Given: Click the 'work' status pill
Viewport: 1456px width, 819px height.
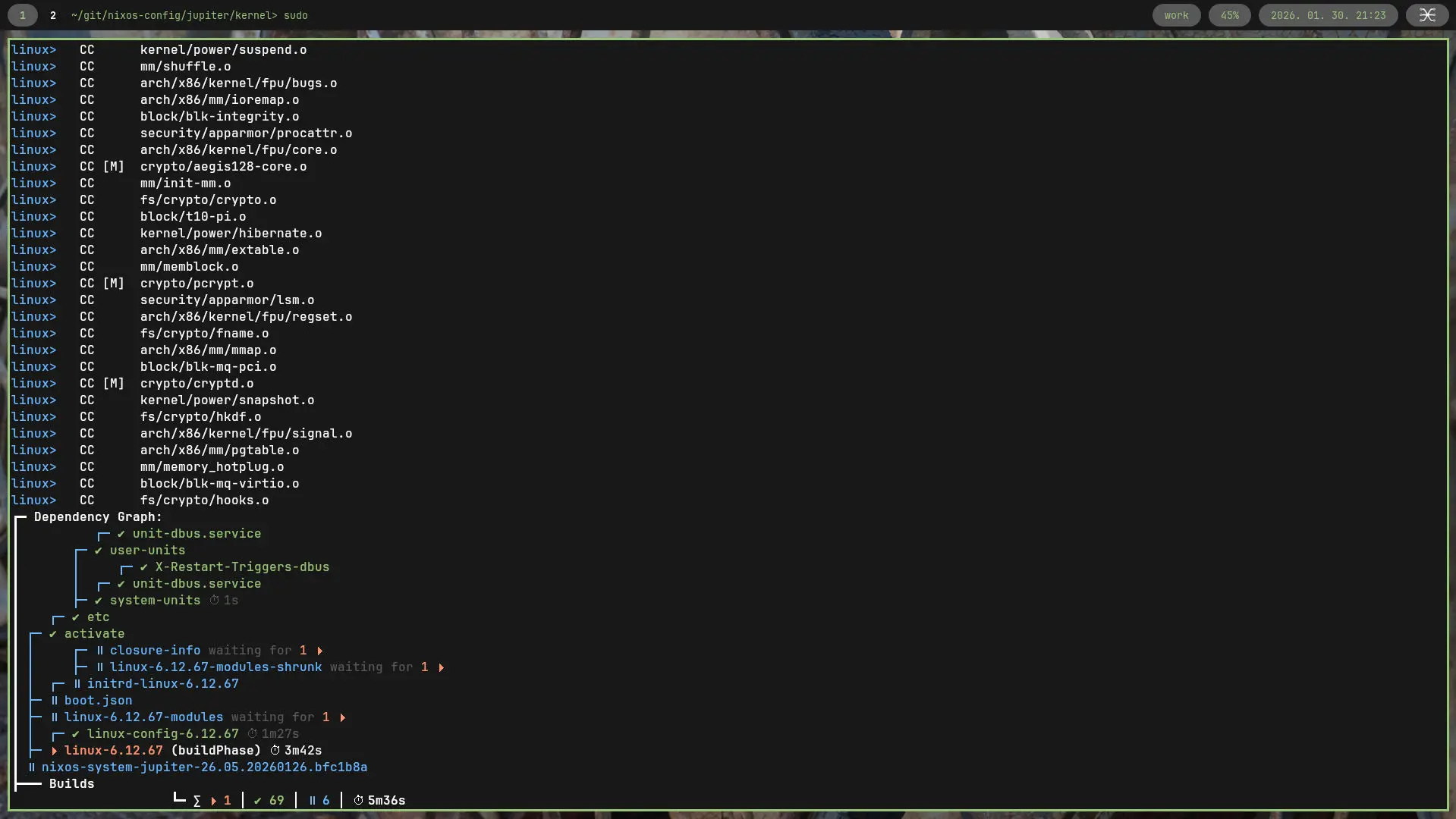Looking at the screenshot, I should pyautogui.click(x=1176, y=15).
